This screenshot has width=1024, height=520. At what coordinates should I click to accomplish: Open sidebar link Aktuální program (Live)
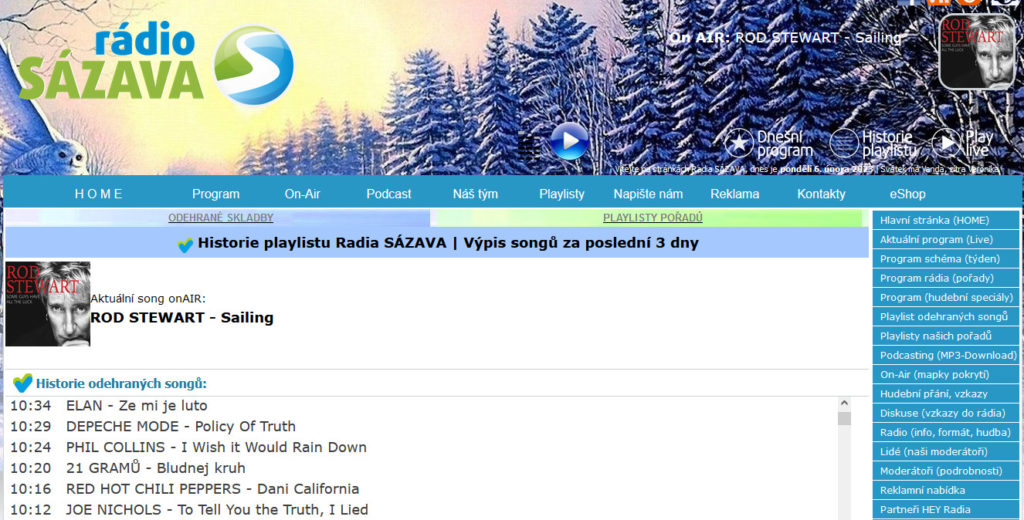coord(946,239)
